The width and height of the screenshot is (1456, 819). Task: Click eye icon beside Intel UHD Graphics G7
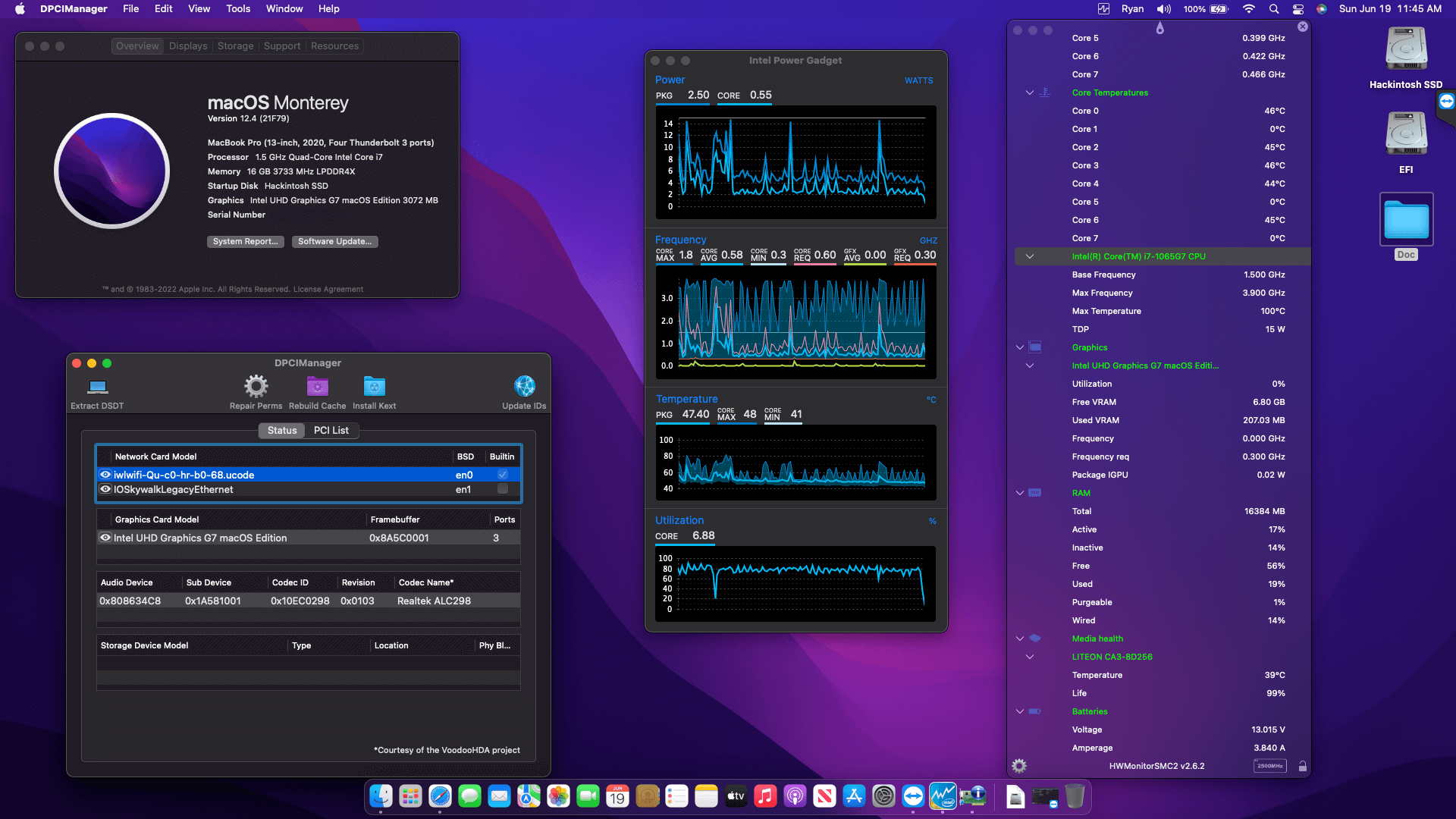105,538
